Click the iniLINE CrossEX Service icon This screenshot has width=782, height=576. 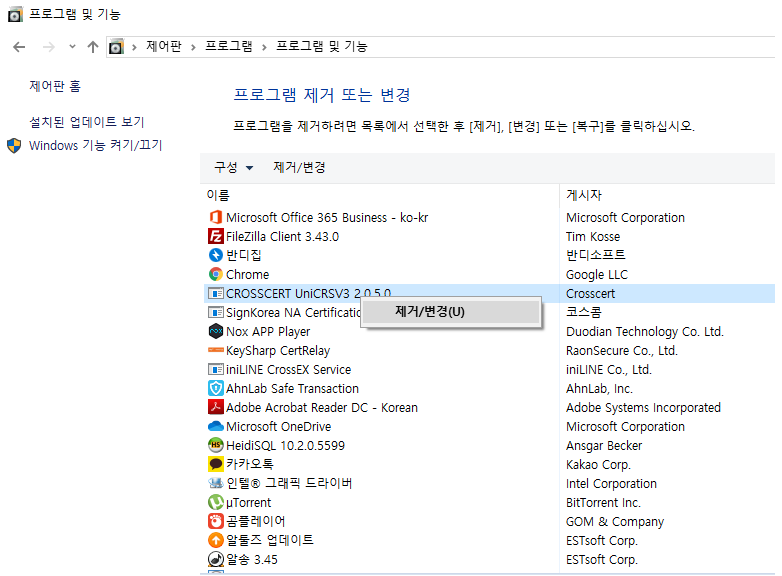coord(215,370)
